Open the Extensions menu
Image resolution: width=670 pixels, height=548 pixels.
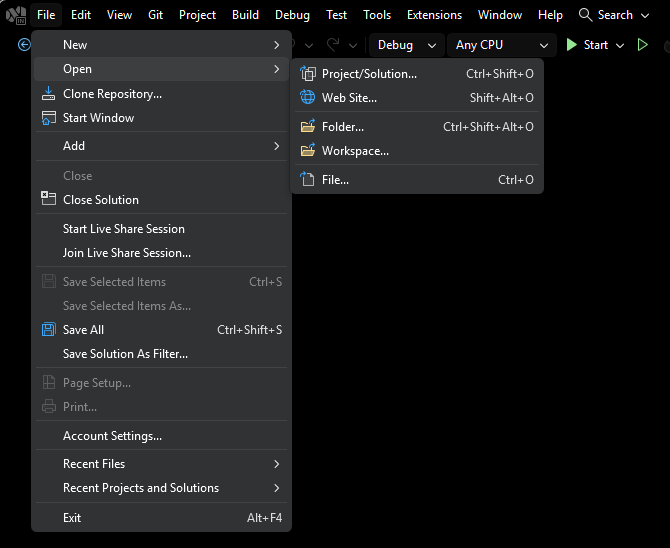click(434, 15)
